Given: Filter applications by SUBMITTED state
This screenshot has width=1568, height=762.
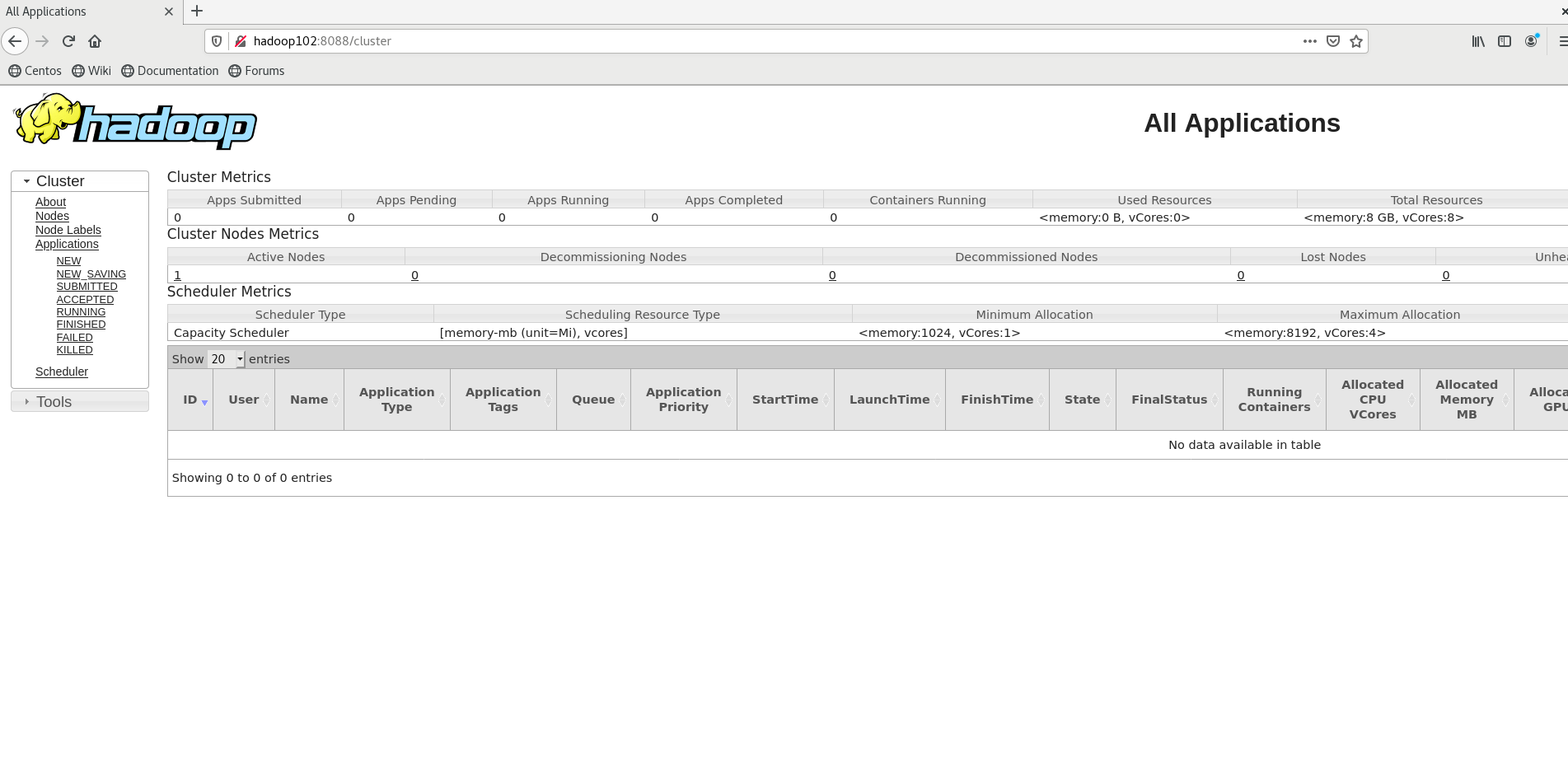Looking at the screenshot, I should coord(87,287).
